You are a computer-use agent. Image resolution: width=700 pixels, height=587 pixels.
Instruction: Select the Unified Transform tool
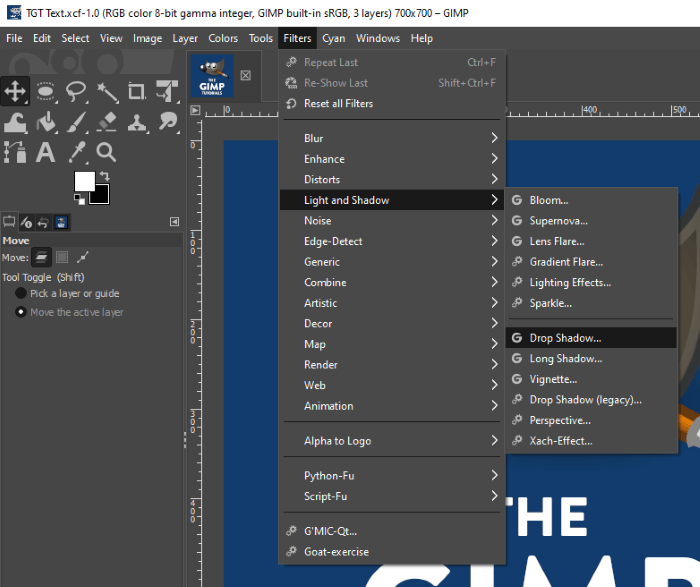click(167, 91)
